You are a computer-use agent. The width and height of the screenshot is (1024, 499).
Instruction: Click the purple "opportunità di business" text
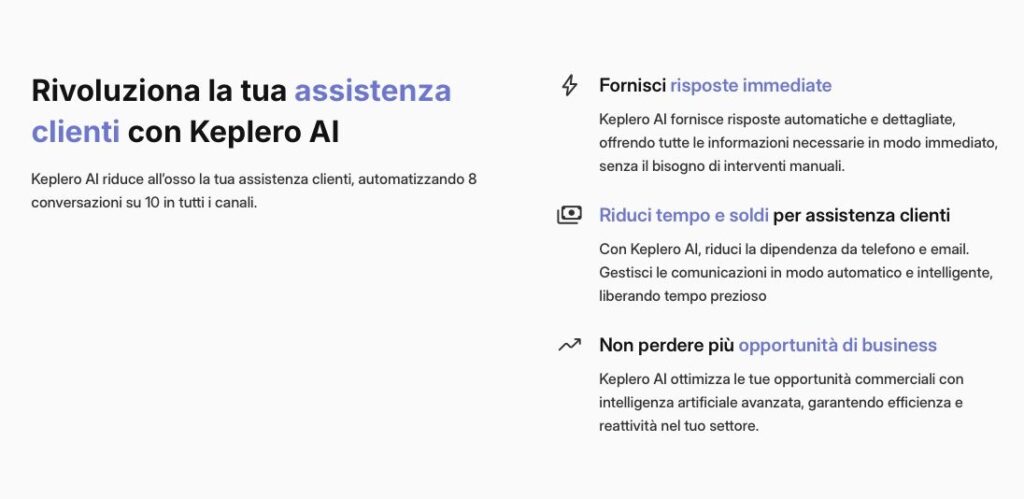tap(837, 345)
